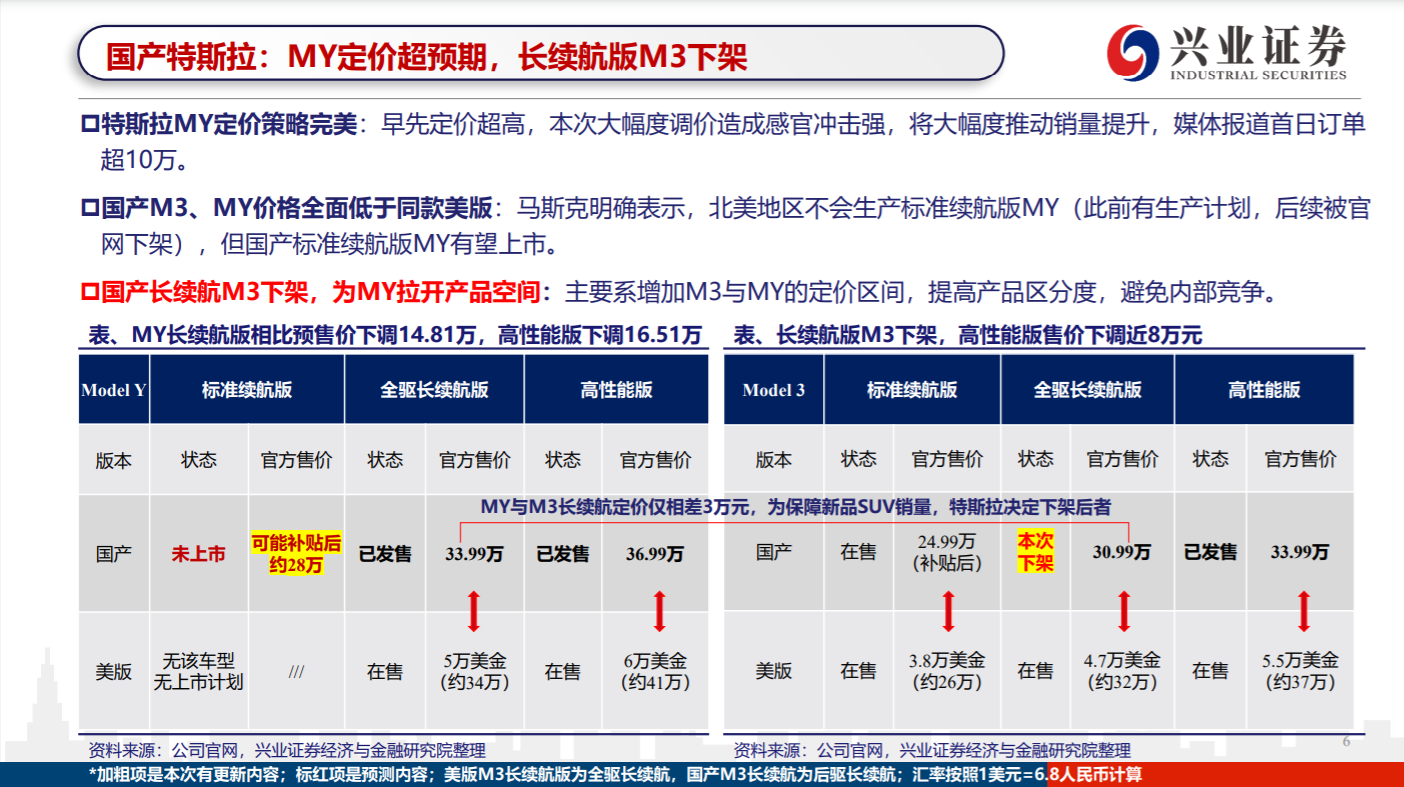Click the '国产' row label in the Model Y table
The width and height of the screenshot is (1404, 787).
(113, 553)
